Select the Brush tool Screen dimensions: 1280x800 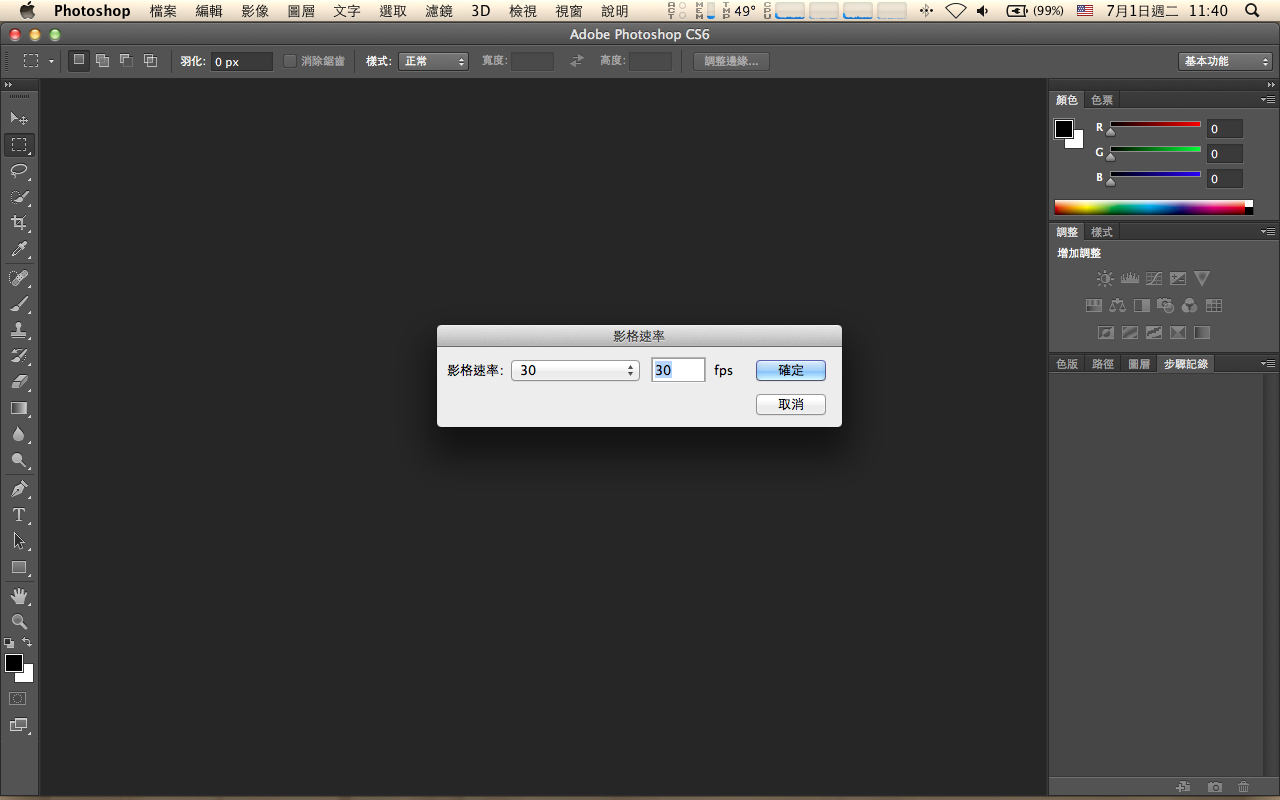[19, 303]
